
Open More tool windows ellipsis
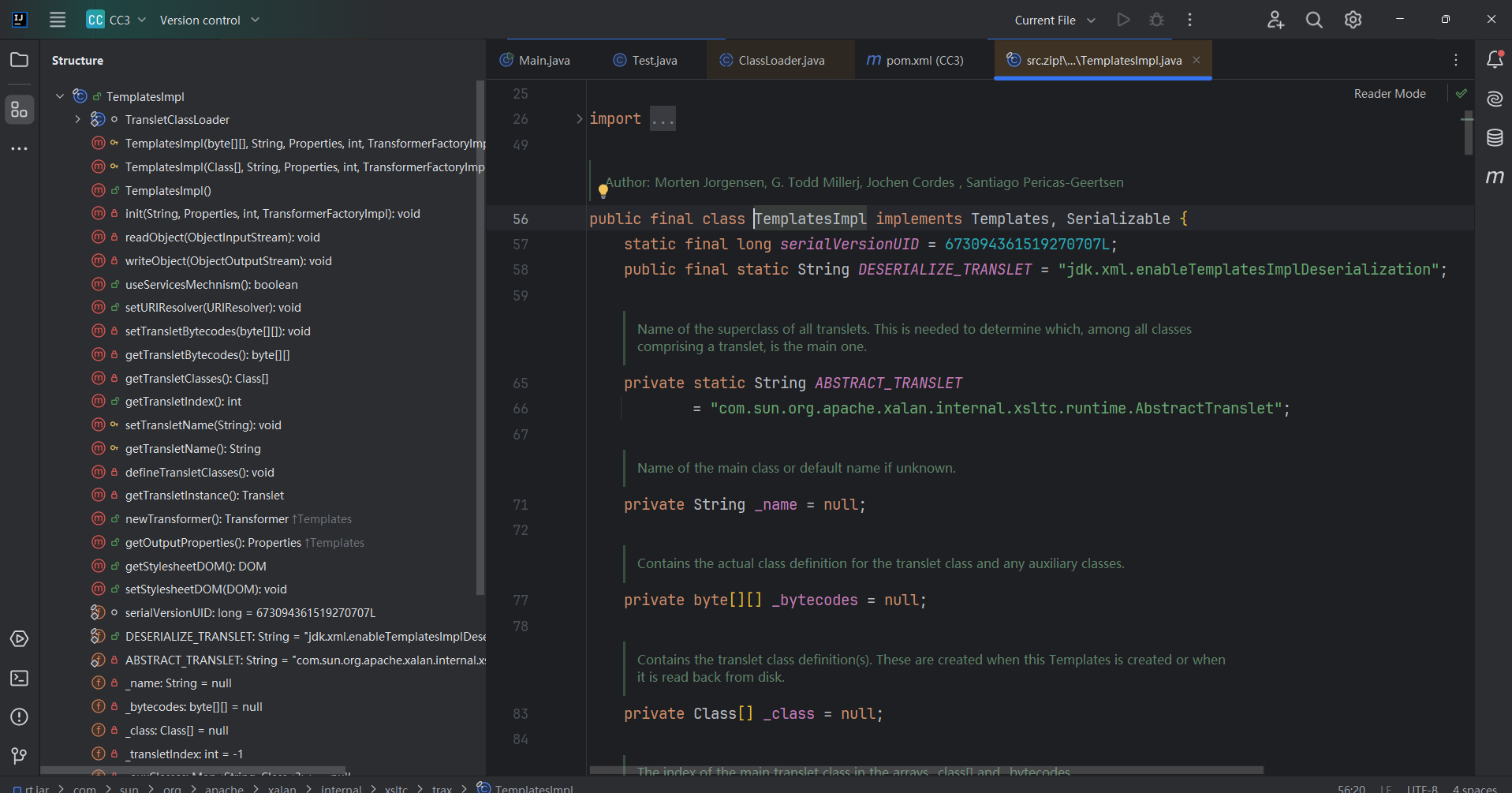click(20, 148)
